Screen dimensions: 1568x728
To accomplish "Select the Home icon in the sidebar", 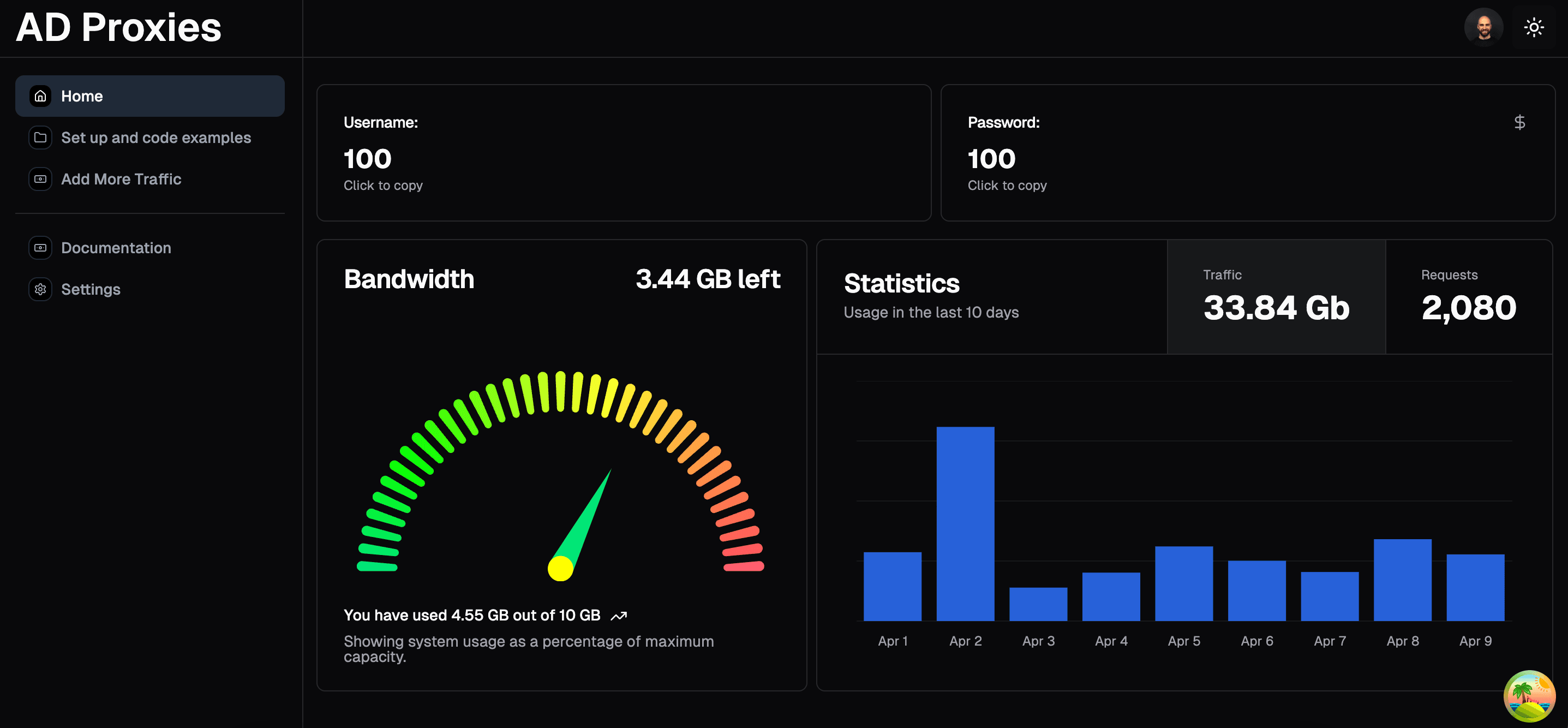I will click(40, 96).
